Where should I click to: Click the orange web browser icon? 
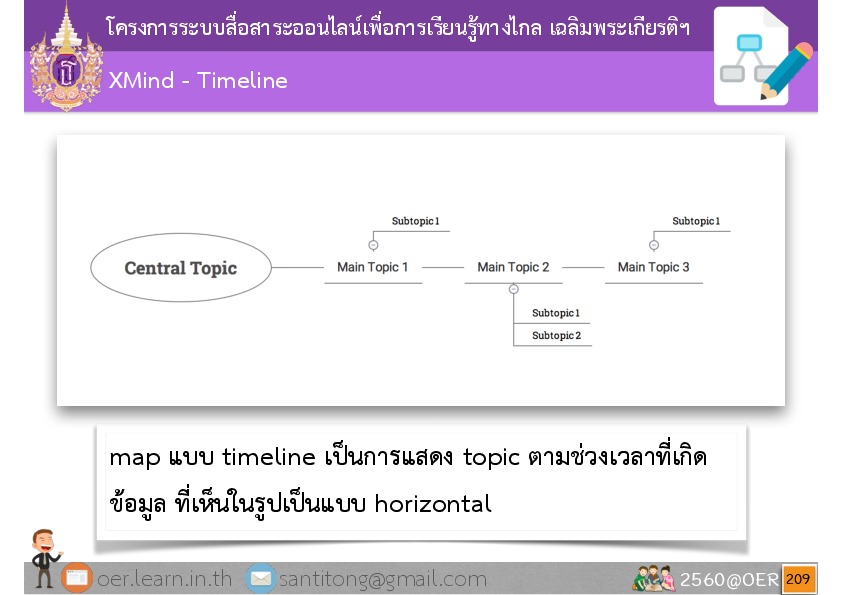77,579
